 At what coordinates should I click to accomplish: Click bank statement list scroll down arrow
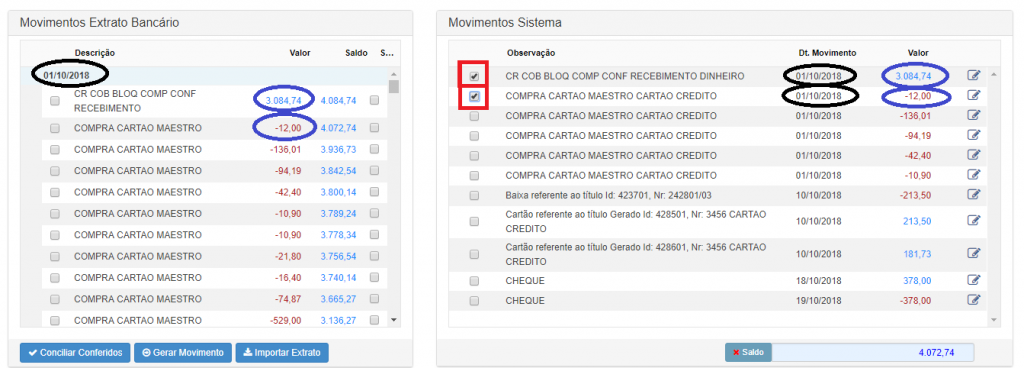tap(393, 320)
